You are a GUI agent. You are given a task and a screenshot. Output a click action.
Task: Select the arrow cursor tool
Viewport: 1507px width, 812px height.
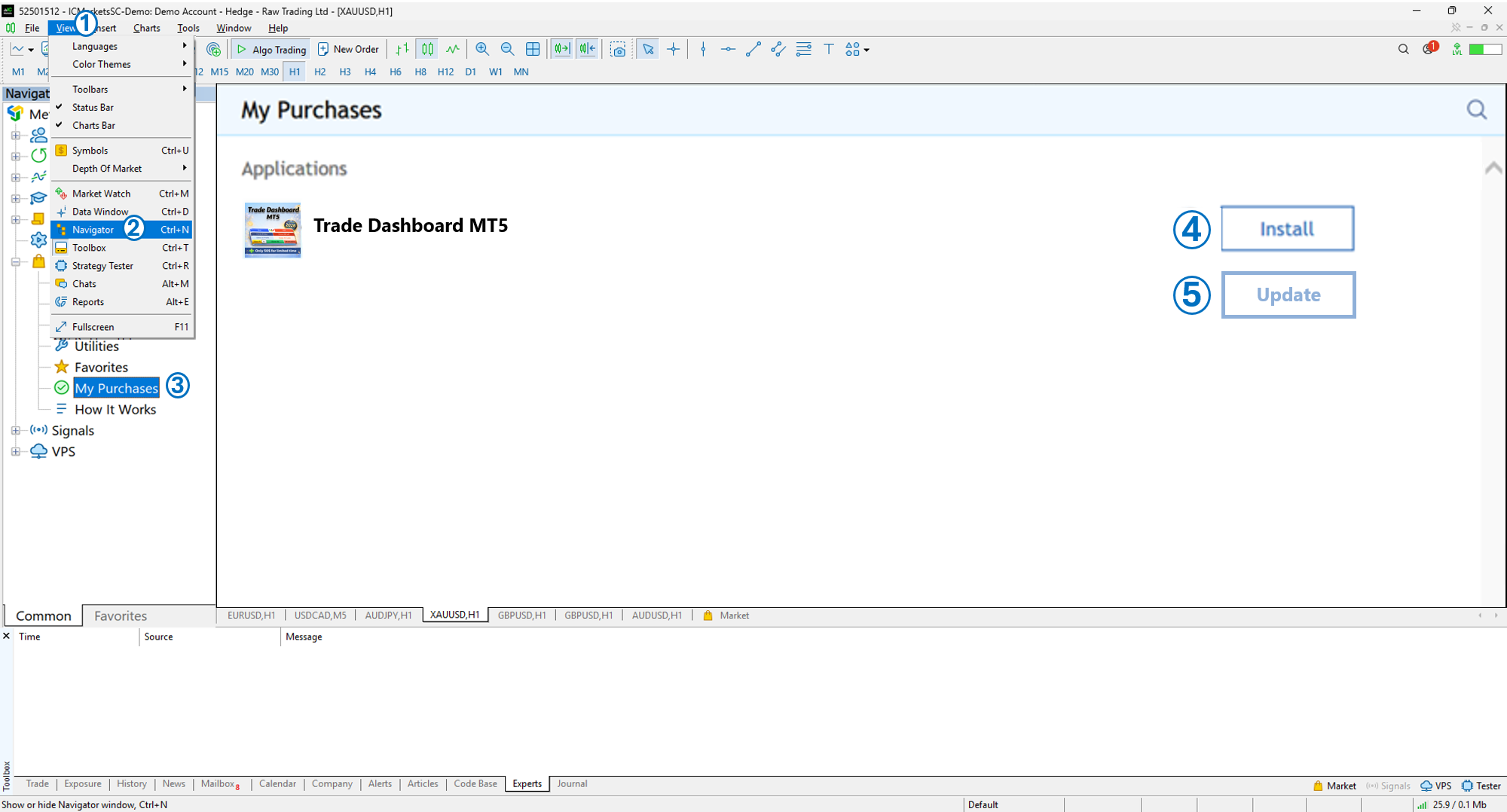[648, 49]
